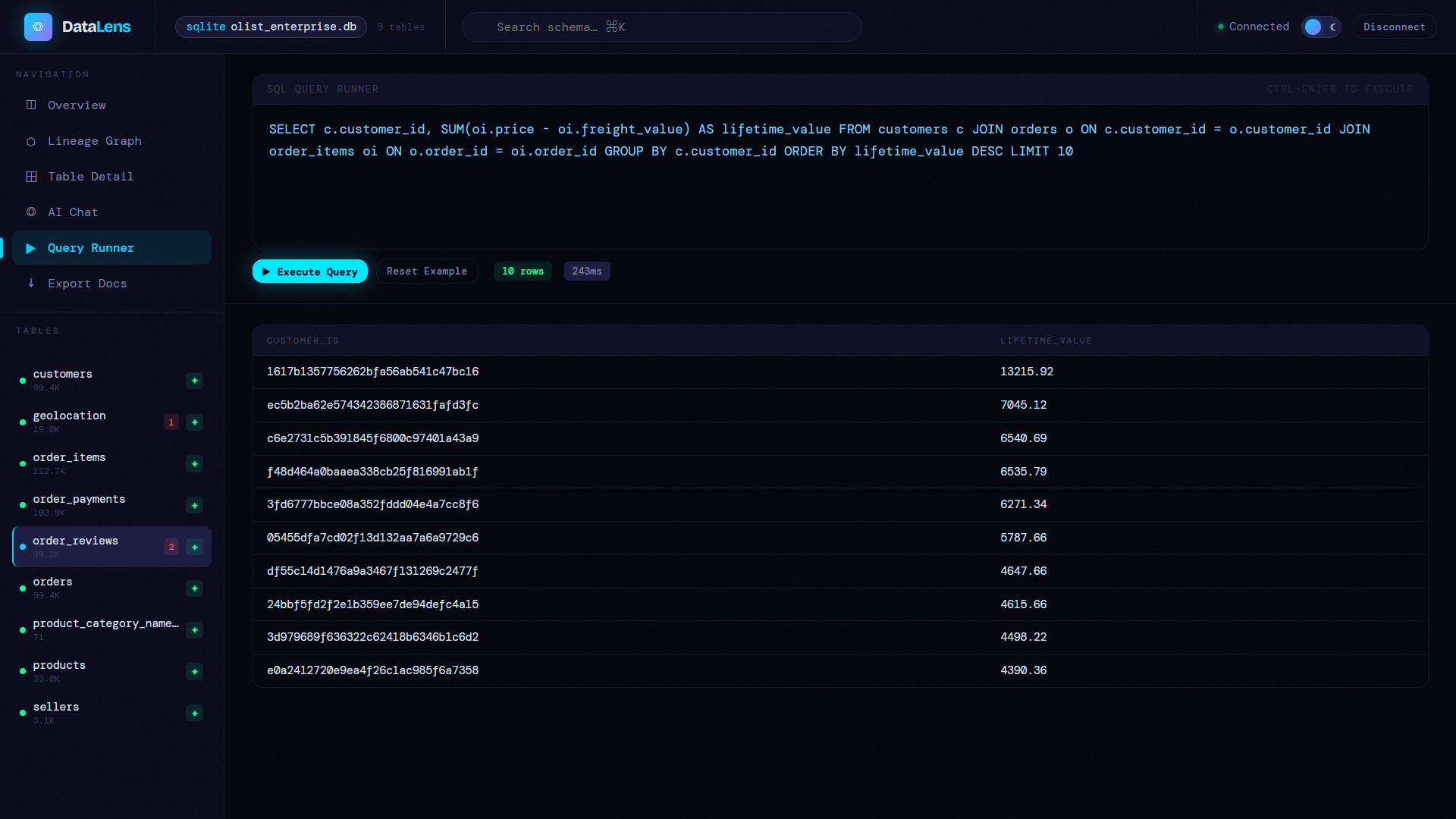
Task: Click the Reset Example button
Action: (427, 271)
